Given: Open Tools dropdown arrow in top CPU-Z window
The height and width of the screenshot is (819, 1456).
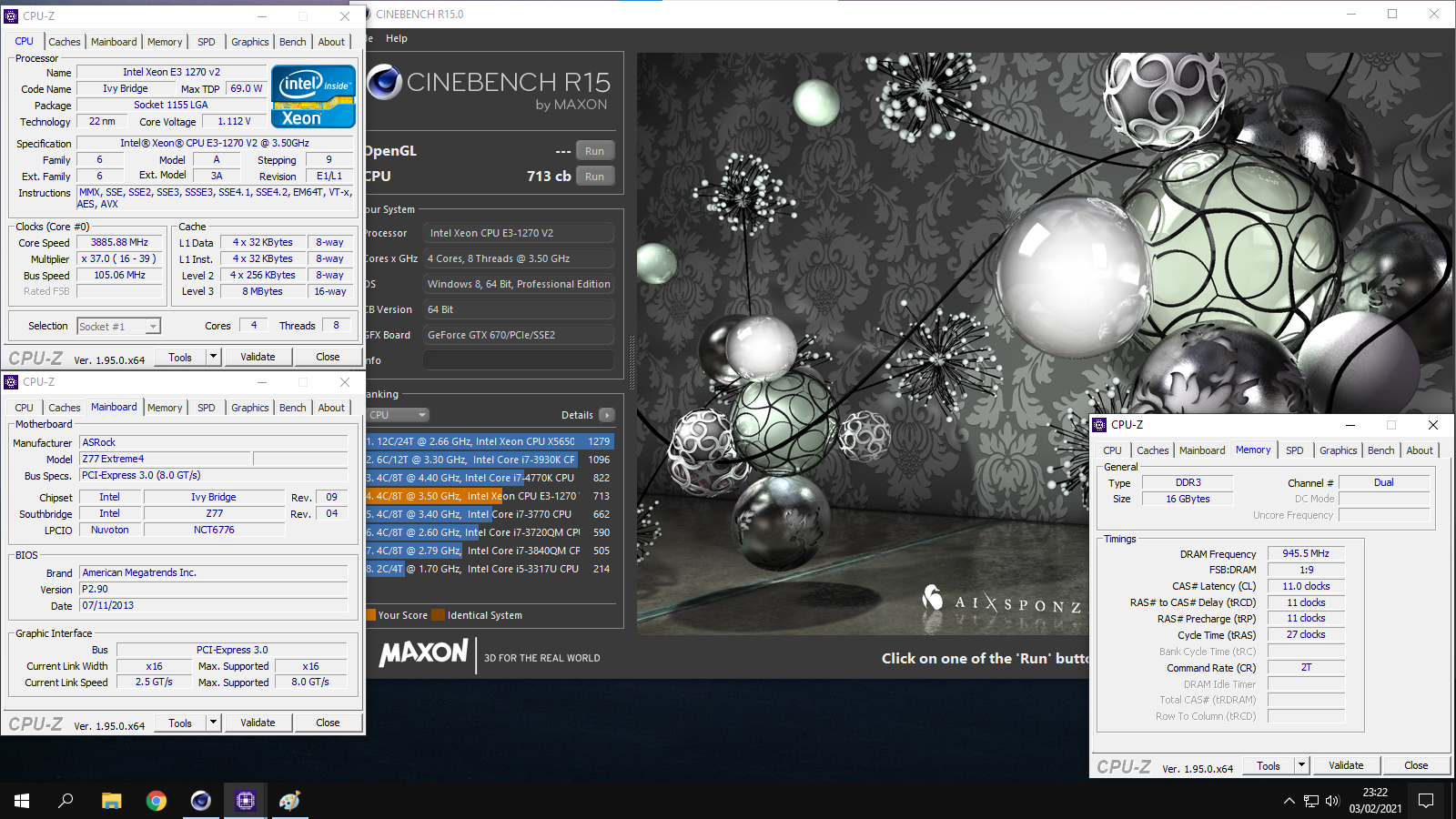Looking at the screenshot, I should coord(213,357).
